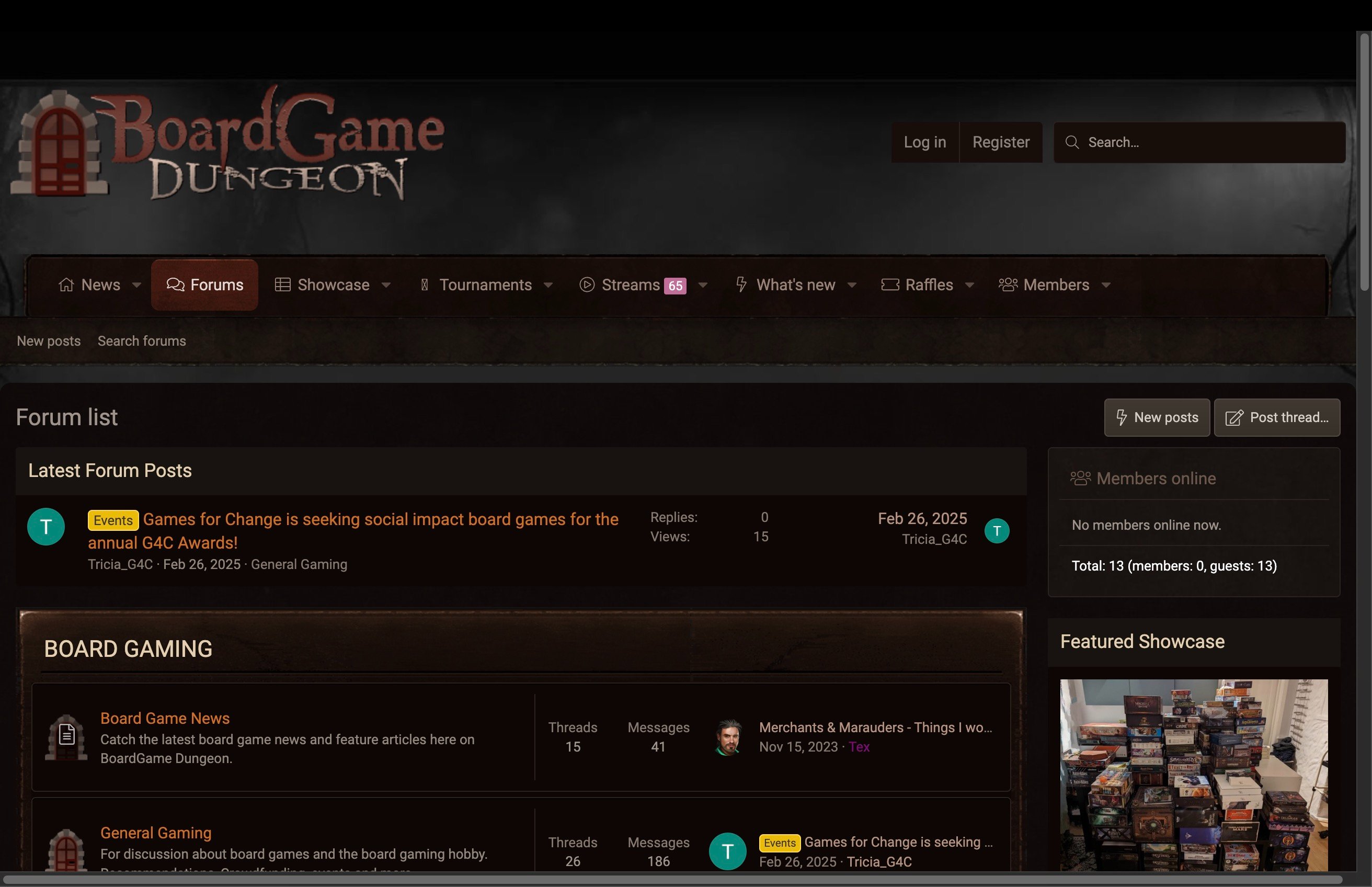Open Search forums link
The width and height of the screenshot is (1372, 887).
(x=142, y=341)
